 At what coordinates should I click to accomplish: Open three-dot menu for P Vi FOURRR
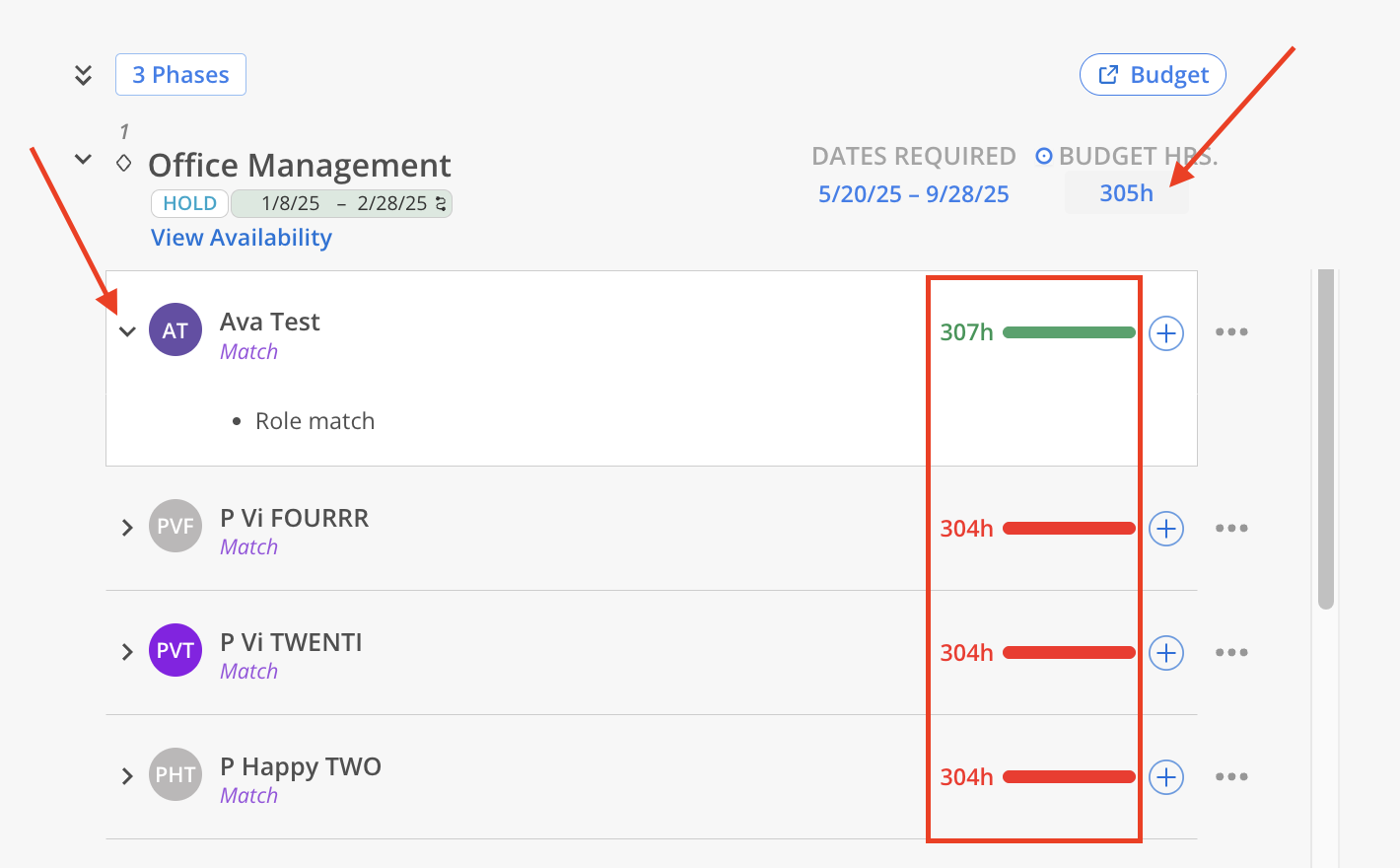pyautogui.click(x=1231, y=529)
